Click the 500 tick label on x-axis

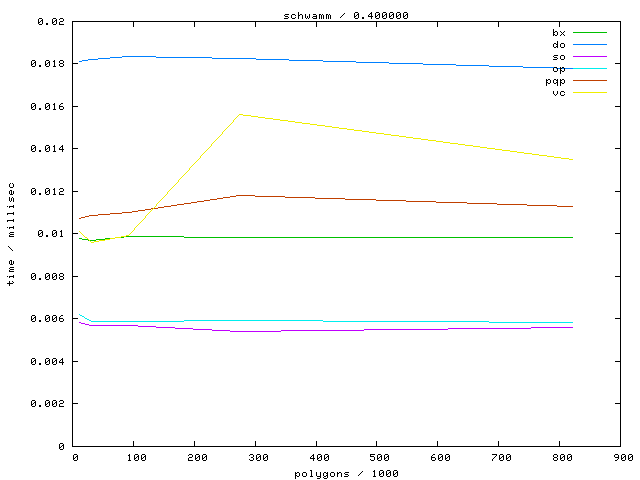[378, 457]
